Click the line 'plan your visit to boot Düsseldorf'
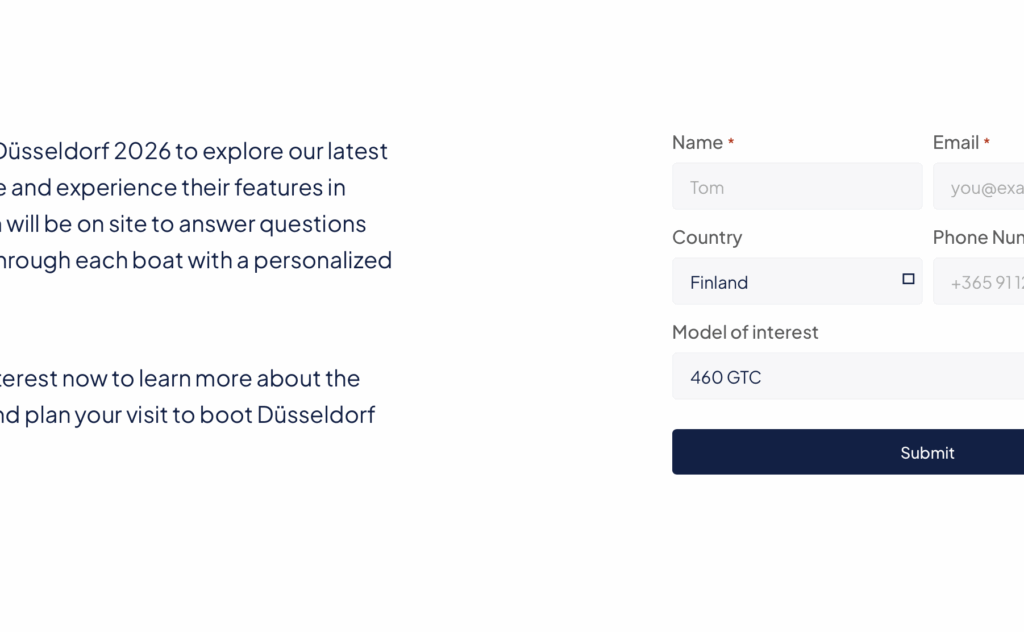1024x632 pixels. pyautogui.click(x=188, y=414)
